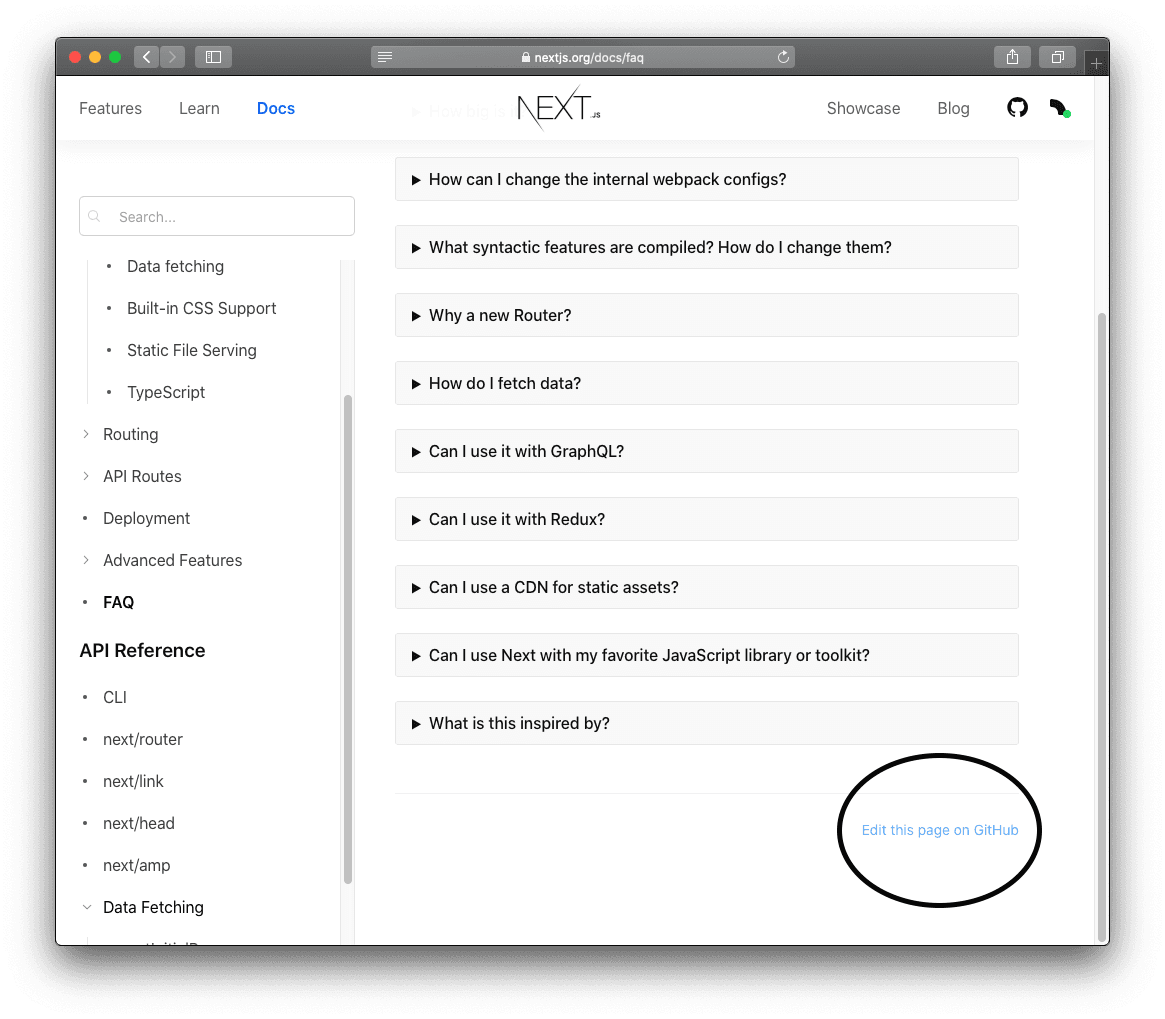Click the magnifier icon in the search box

tap(94, 216)
